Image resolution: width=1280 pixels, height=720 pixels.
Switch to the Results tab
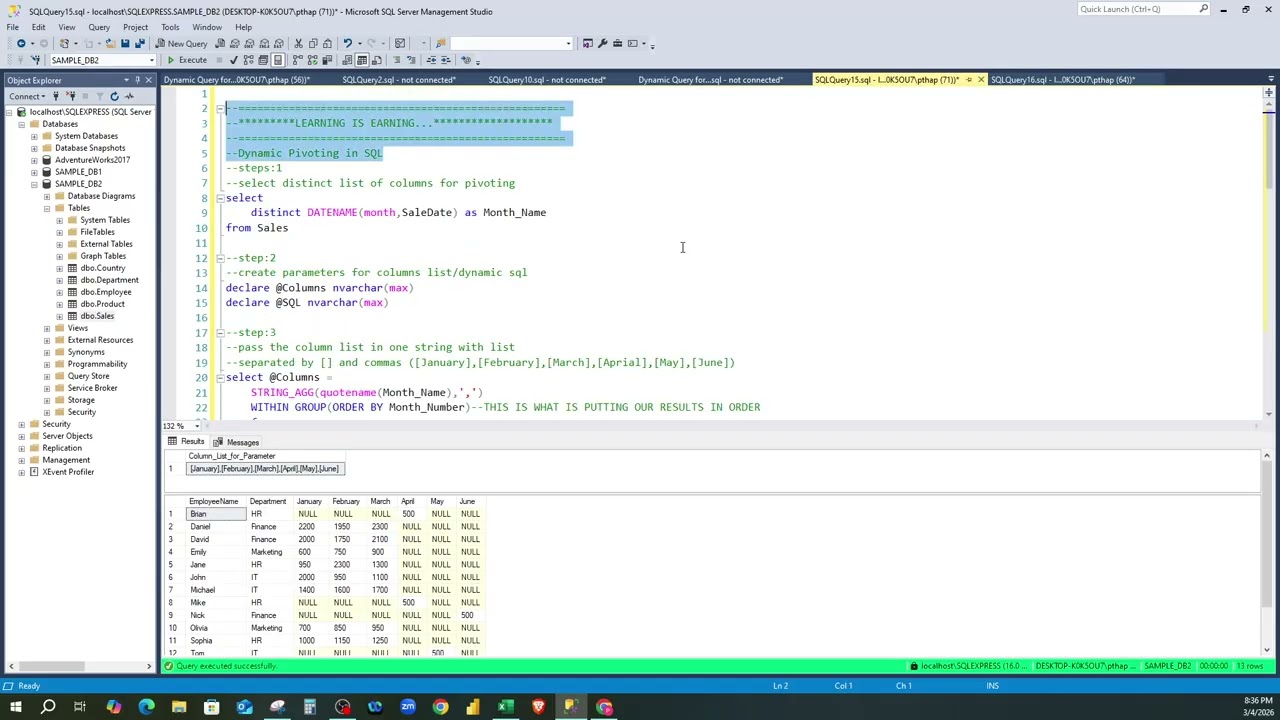[x=187, y=442]
